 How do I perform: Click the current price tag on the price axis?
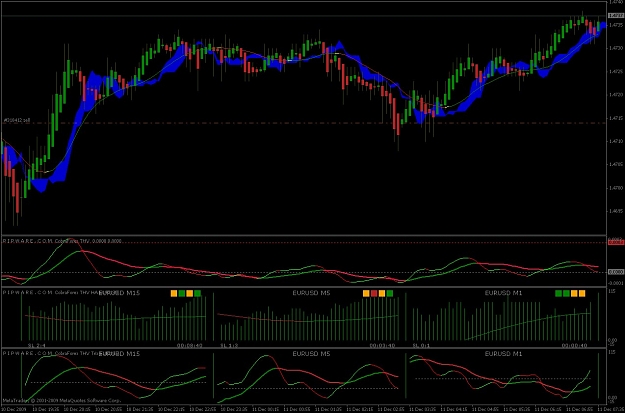coord(616,16)
